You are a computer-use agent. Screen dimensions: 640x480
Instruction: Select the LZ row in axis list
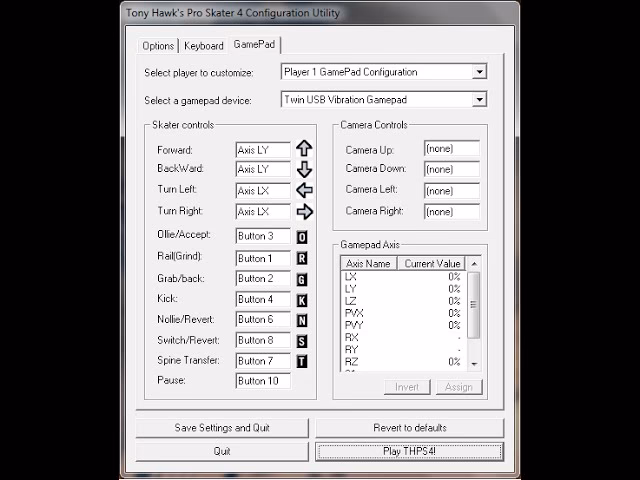tap(403, 301)
